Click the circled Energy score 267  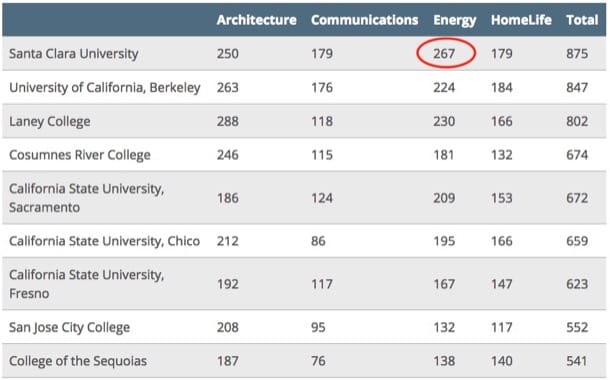click(444, 53)
